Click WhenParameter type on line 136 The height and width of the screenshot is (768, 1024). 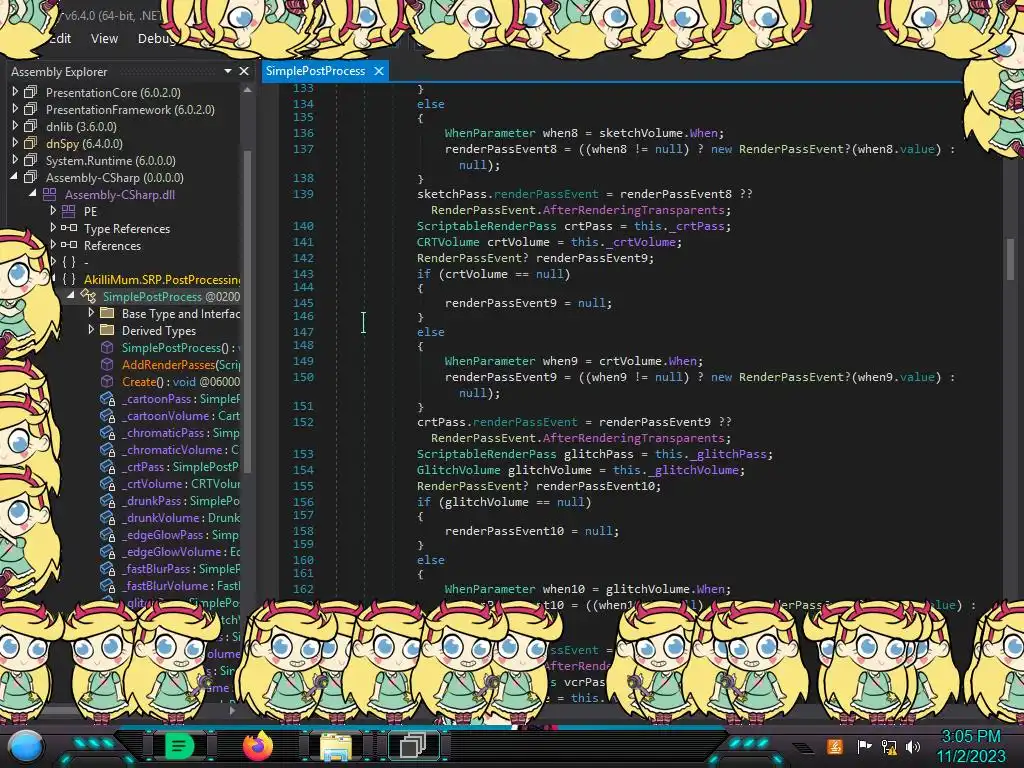(490, 133)
